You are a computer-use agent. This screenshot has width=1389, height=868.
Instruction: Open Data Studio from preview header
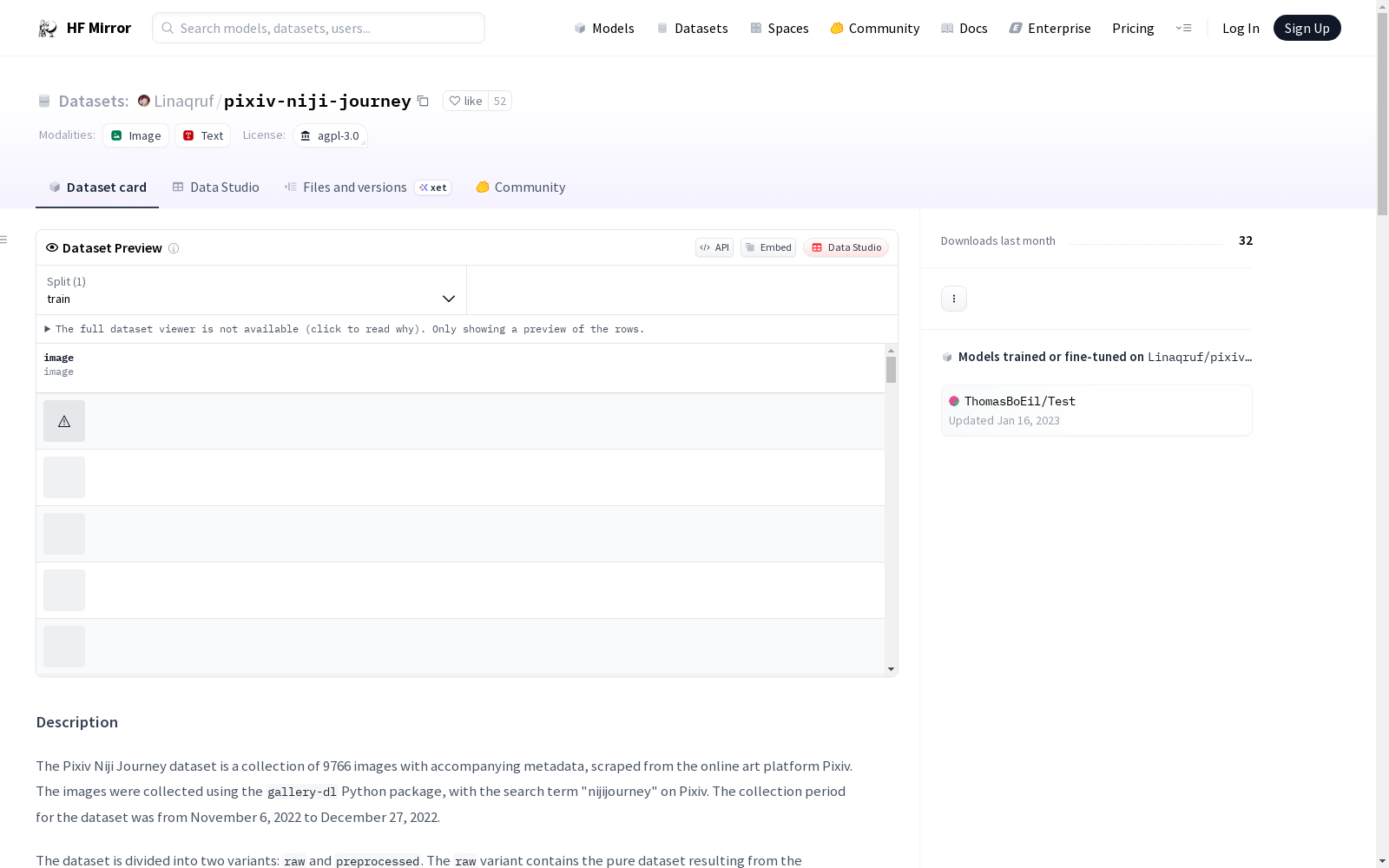point(846,247)
